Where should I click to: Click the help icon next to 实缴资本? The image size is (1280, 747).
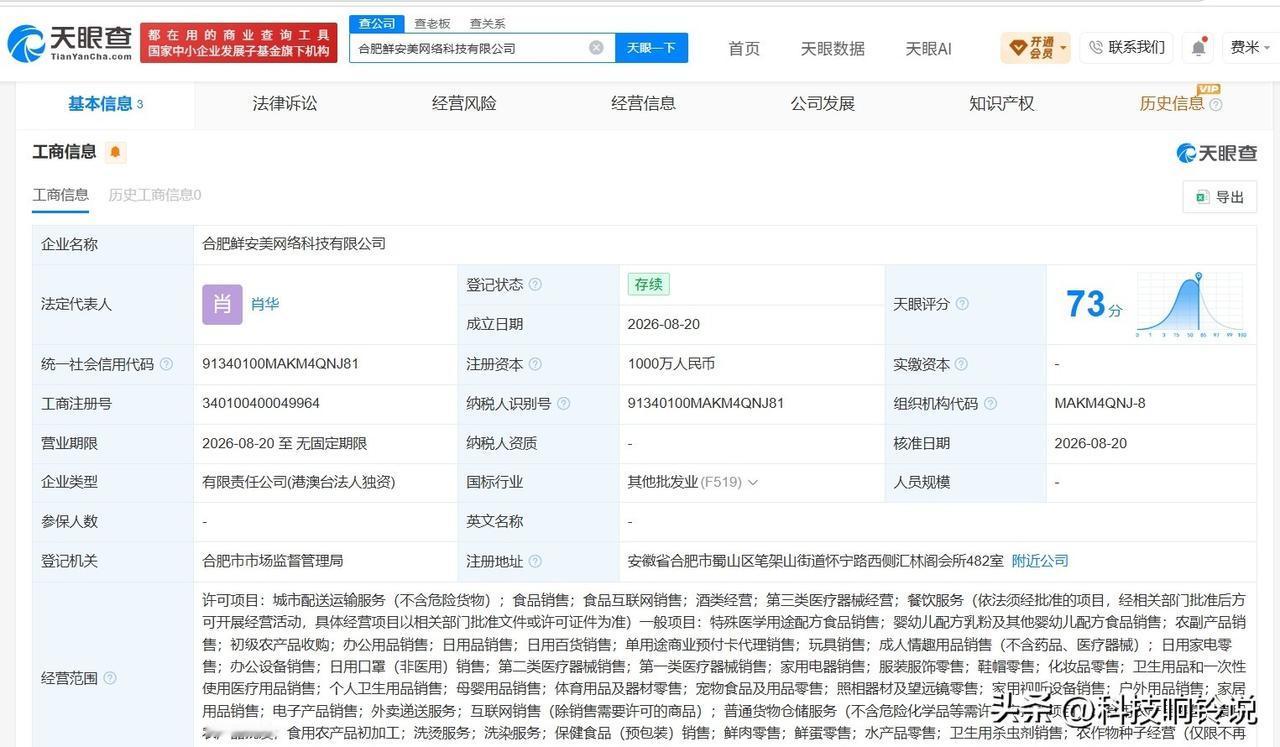click(961, 365)
